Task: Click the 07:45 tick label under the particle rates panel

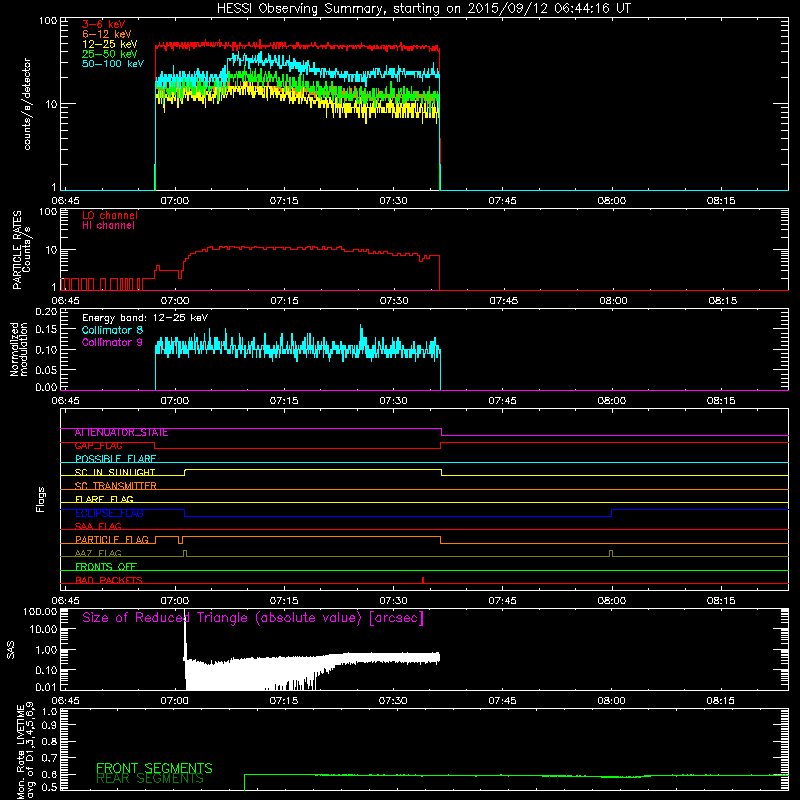Action: (504, 301)
